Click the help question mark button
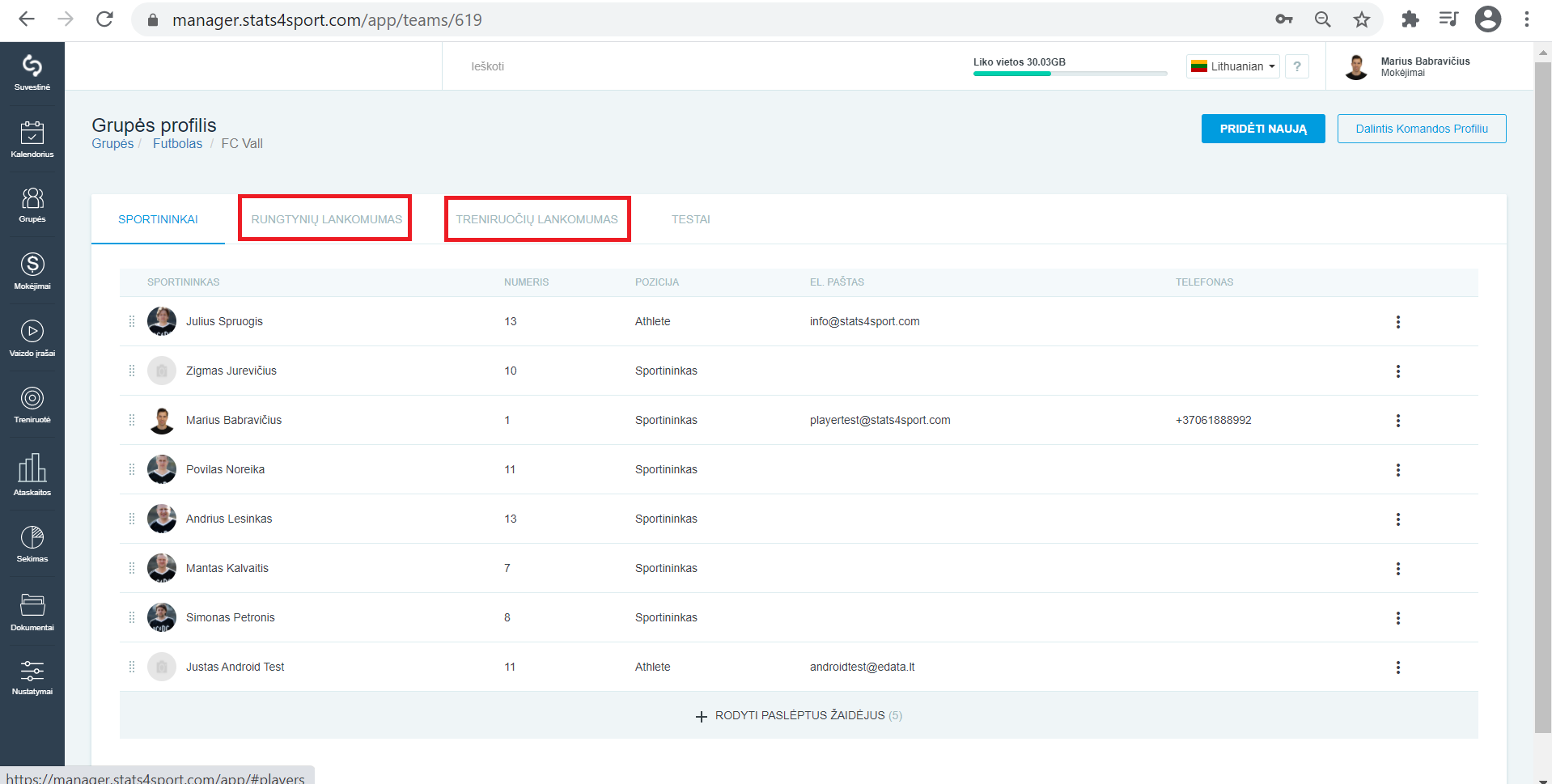1552x784 pixels. click(x=1297, y=66)
